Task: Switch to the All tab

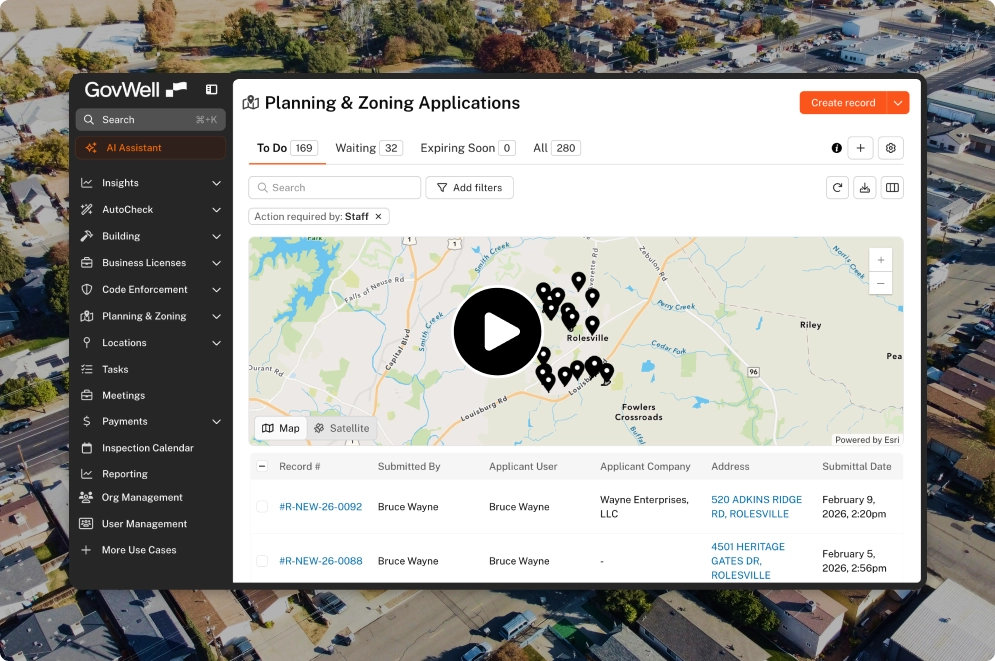Action: tap(557, 148)
